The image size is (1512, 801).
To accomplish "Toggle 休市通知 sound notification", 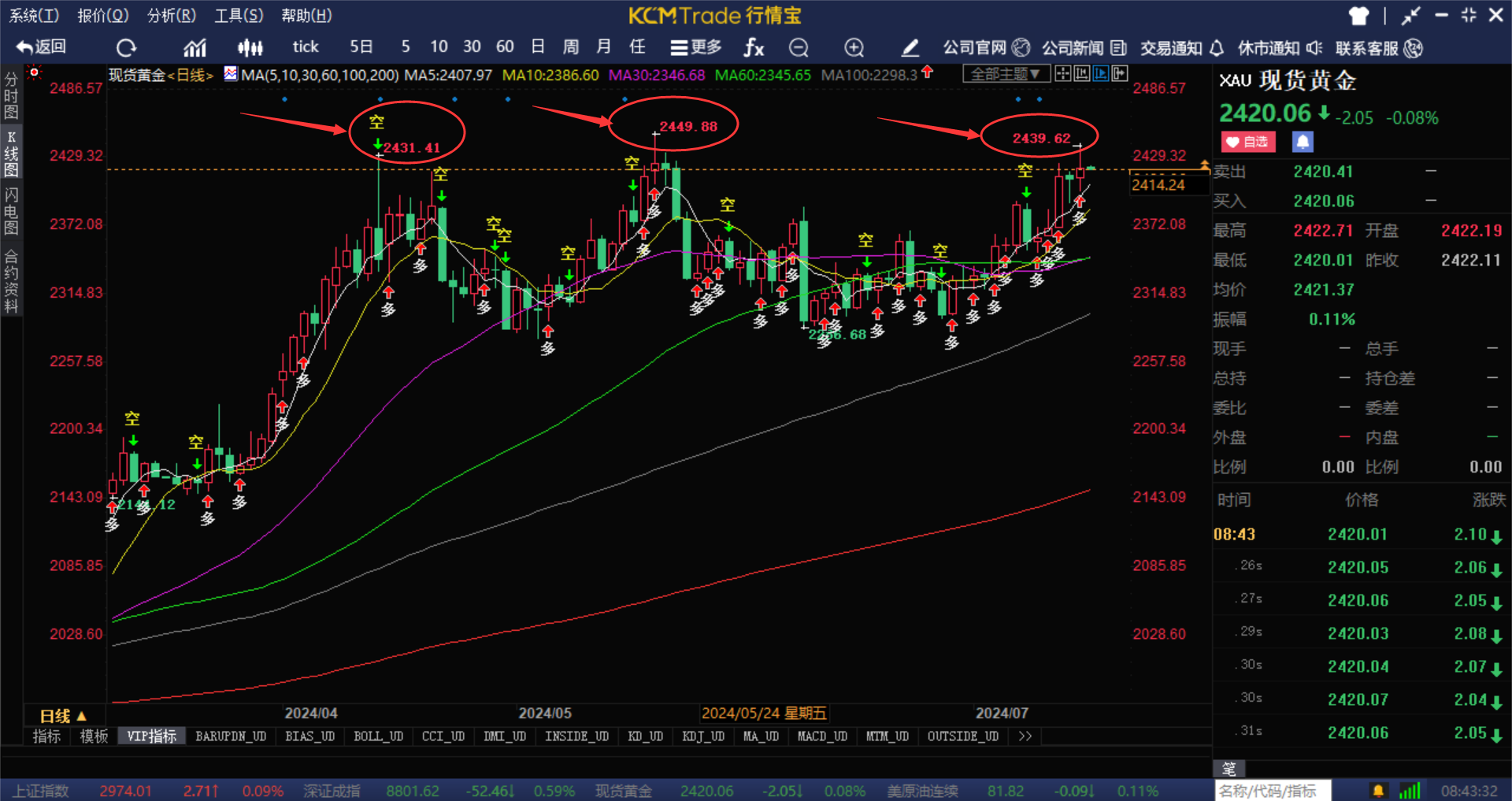I will click(1280, 48).
